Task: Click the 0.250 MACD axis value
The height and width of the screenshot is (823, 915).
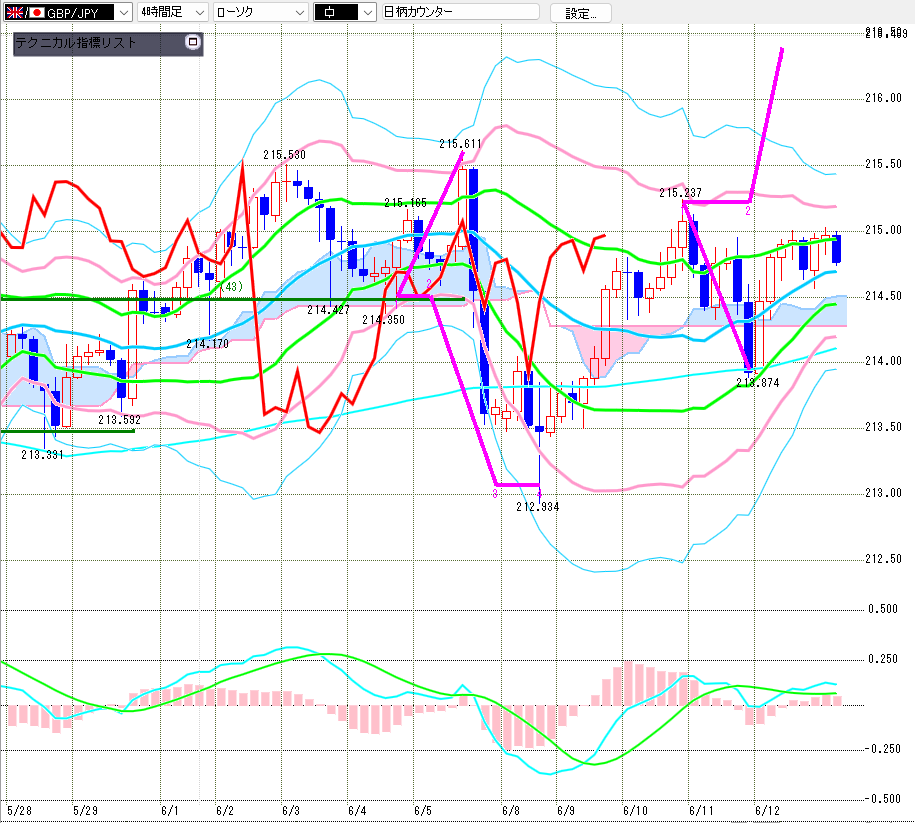Action: point(883,660)
